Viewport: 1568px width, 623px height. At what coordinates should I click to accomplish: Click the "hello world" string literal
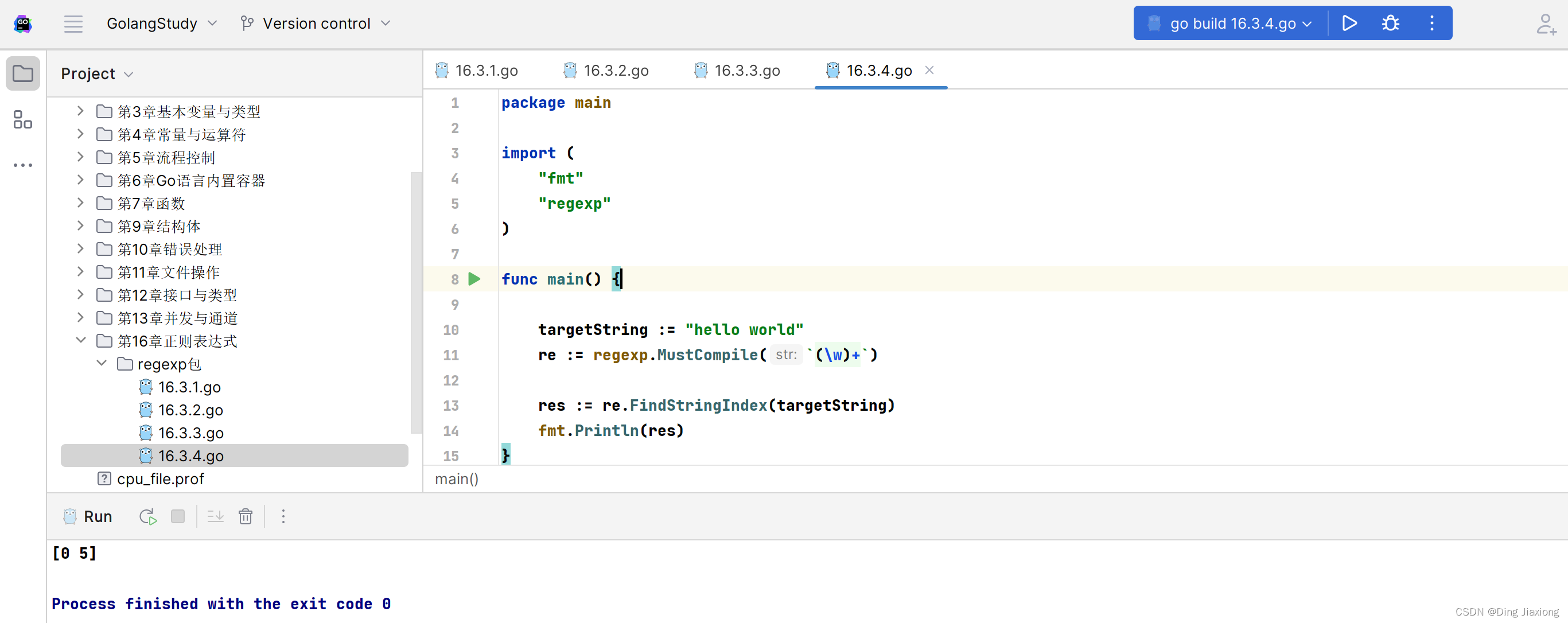point(744,330)
